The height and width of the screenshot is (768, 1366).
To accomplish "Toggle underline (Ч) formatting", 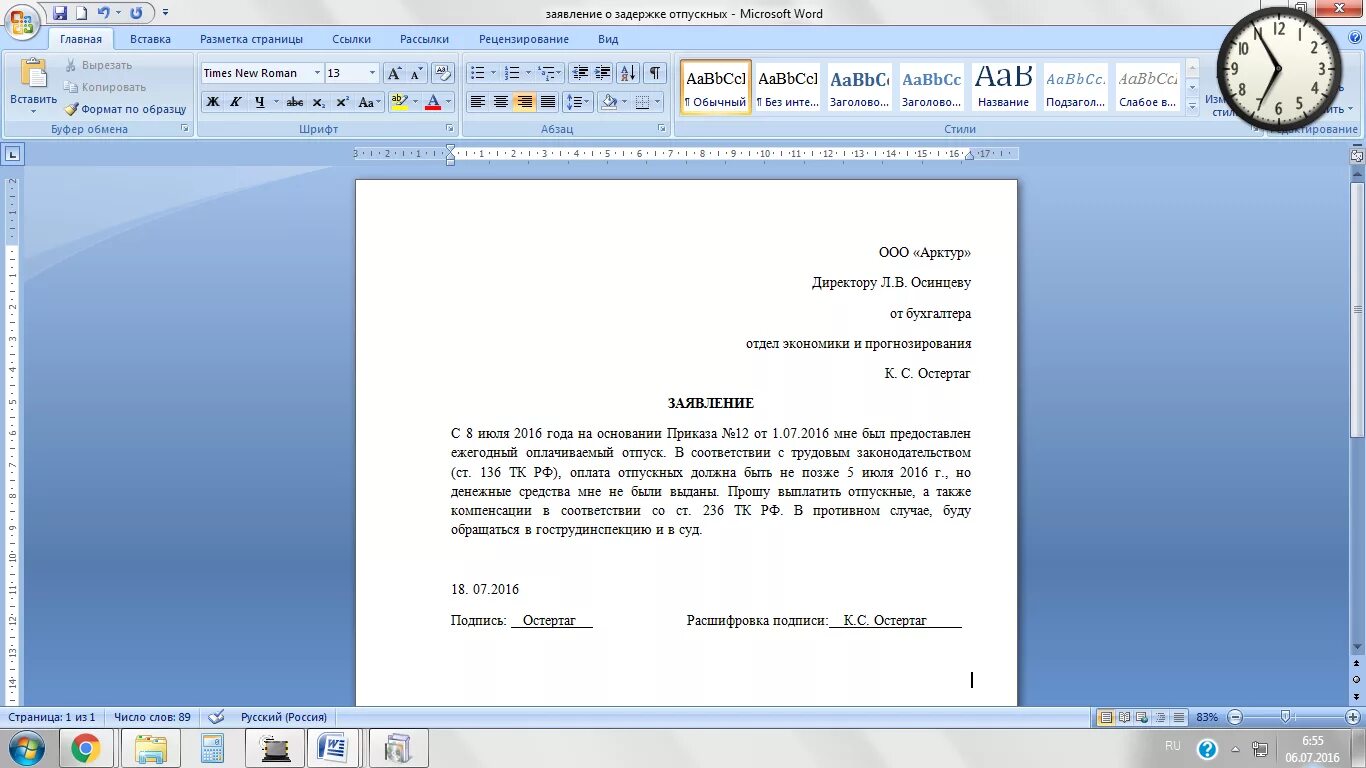I will [260, 102].
